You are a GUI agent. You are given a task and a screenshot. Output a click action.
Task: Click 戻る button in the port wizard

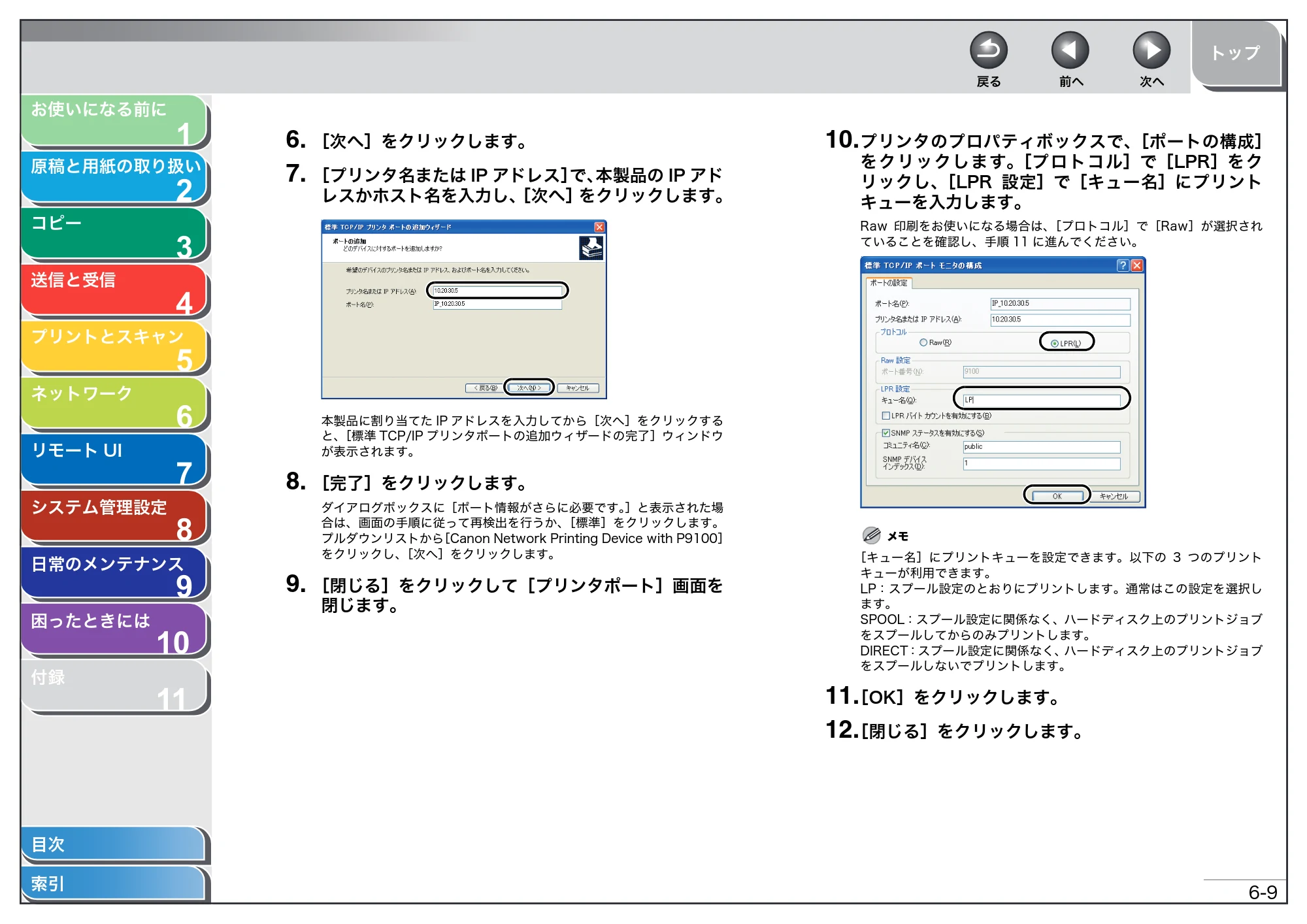coord(484,388)
